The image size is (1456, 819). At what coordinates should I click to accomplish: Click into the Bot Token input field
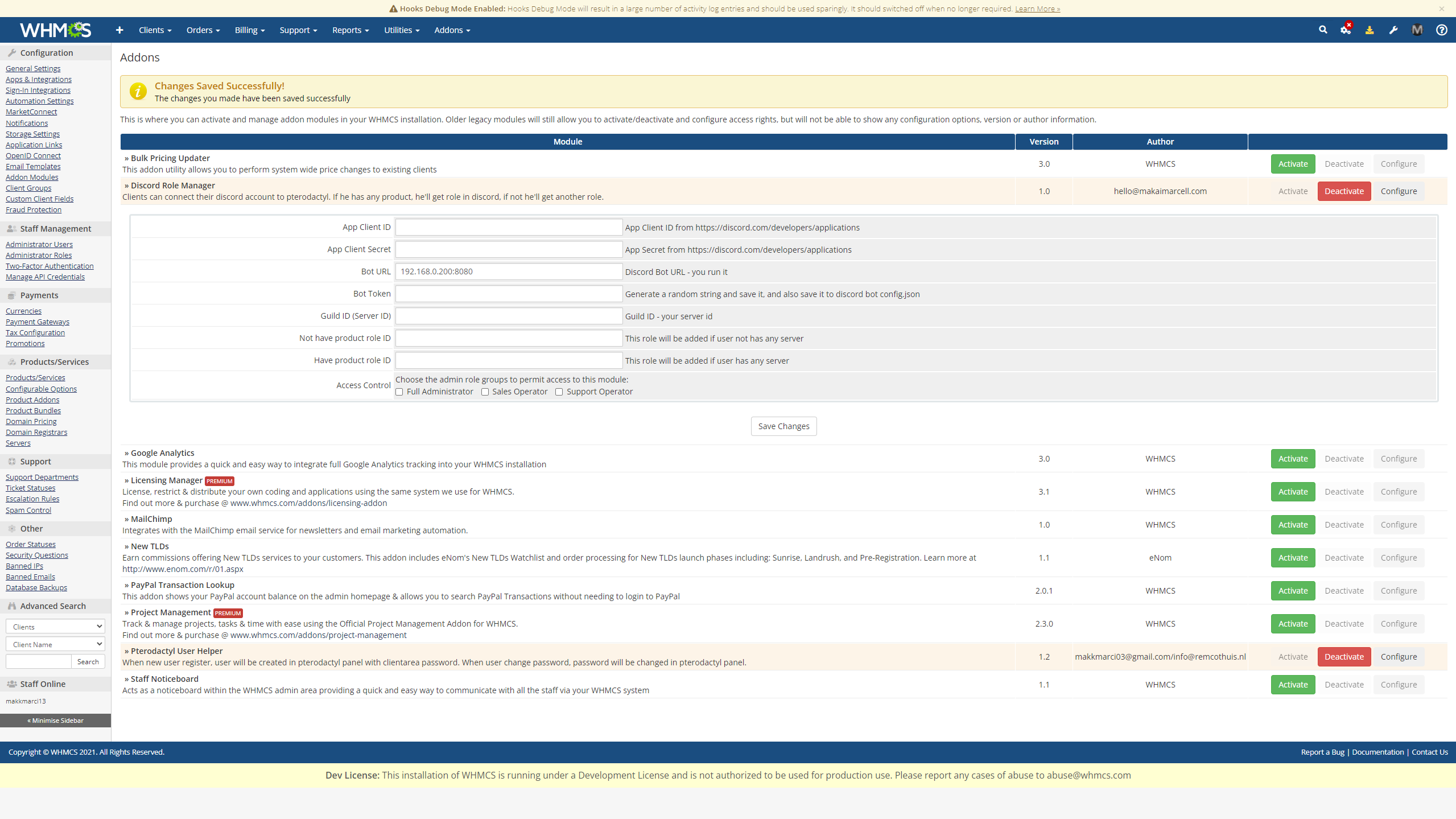click(x=509, y=294)
